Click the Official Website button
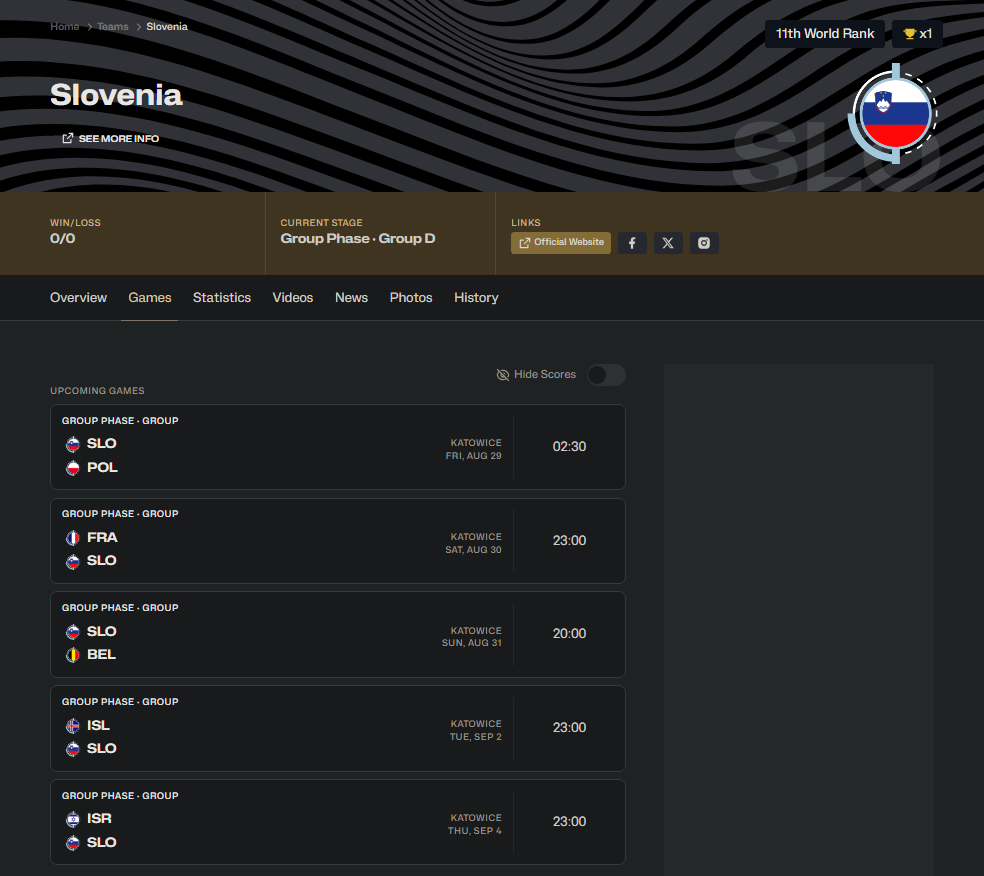Viewport: 984px width, 876px height. click(561, 243)
